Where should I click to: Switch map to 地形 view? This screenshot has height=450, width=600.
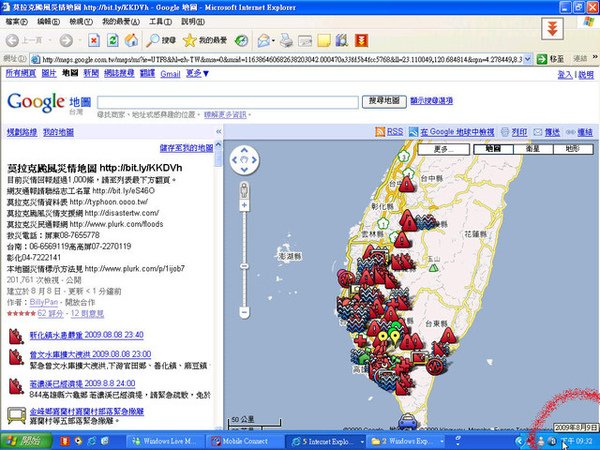pos(573,149)
